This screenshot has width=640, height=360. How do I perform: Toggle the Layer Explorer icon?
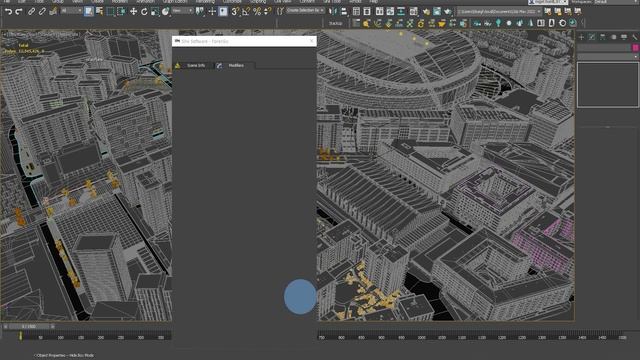[367, 11]
